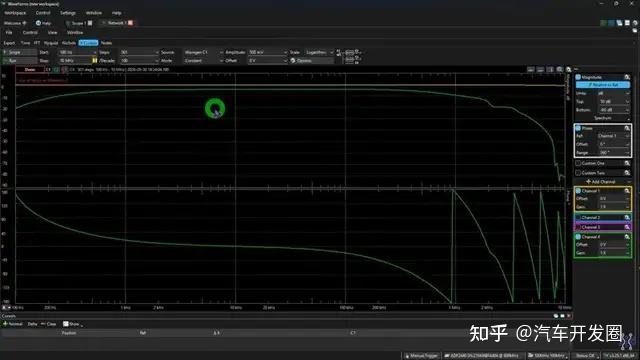Image resolution: width=640 pixels, height=360 pixels.
Task: Open the Settings menu
Action: pos(68,13)
